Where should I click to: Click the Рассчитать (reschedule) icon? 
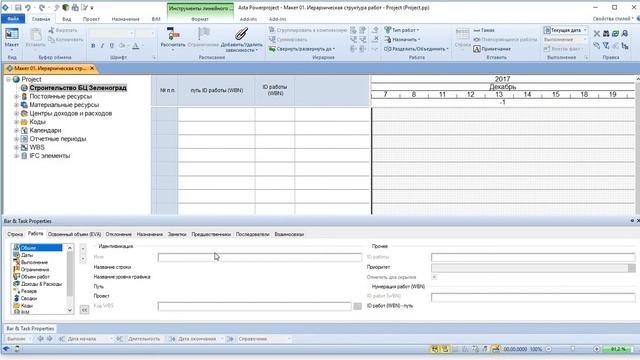173,34
